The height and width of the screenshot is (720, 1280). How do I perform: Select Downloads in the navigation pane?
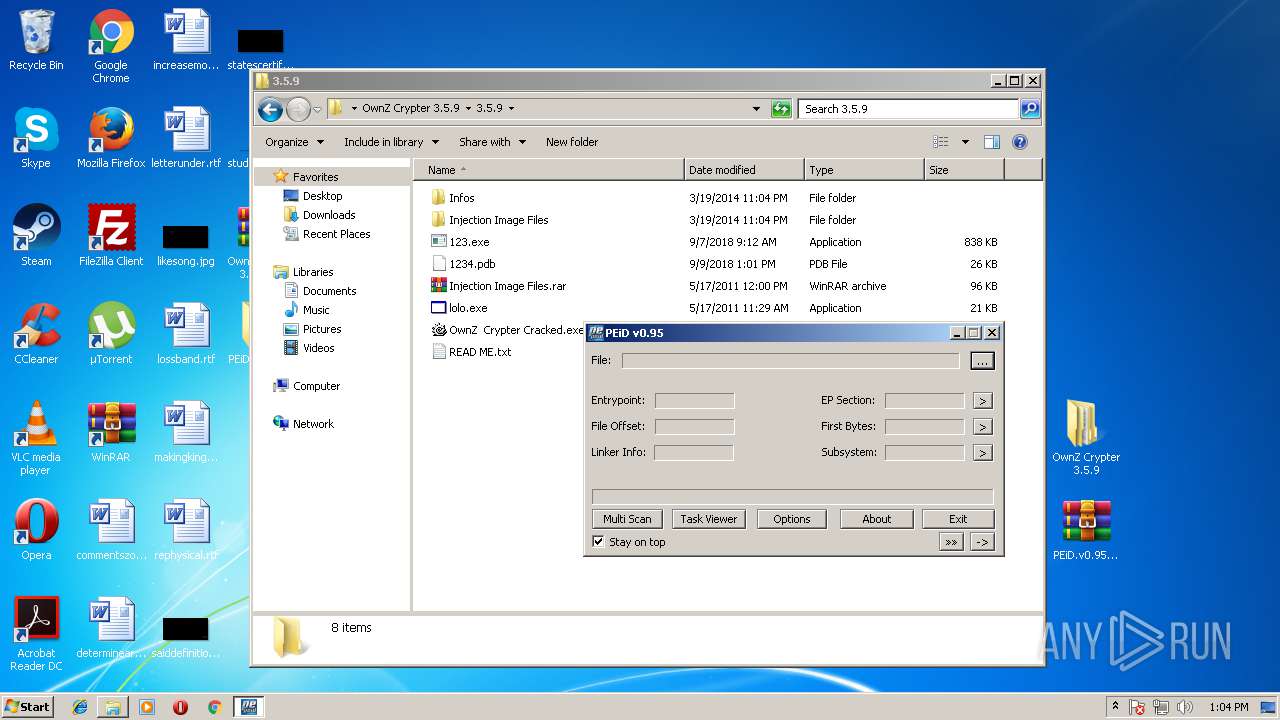(x=329, y=215)
